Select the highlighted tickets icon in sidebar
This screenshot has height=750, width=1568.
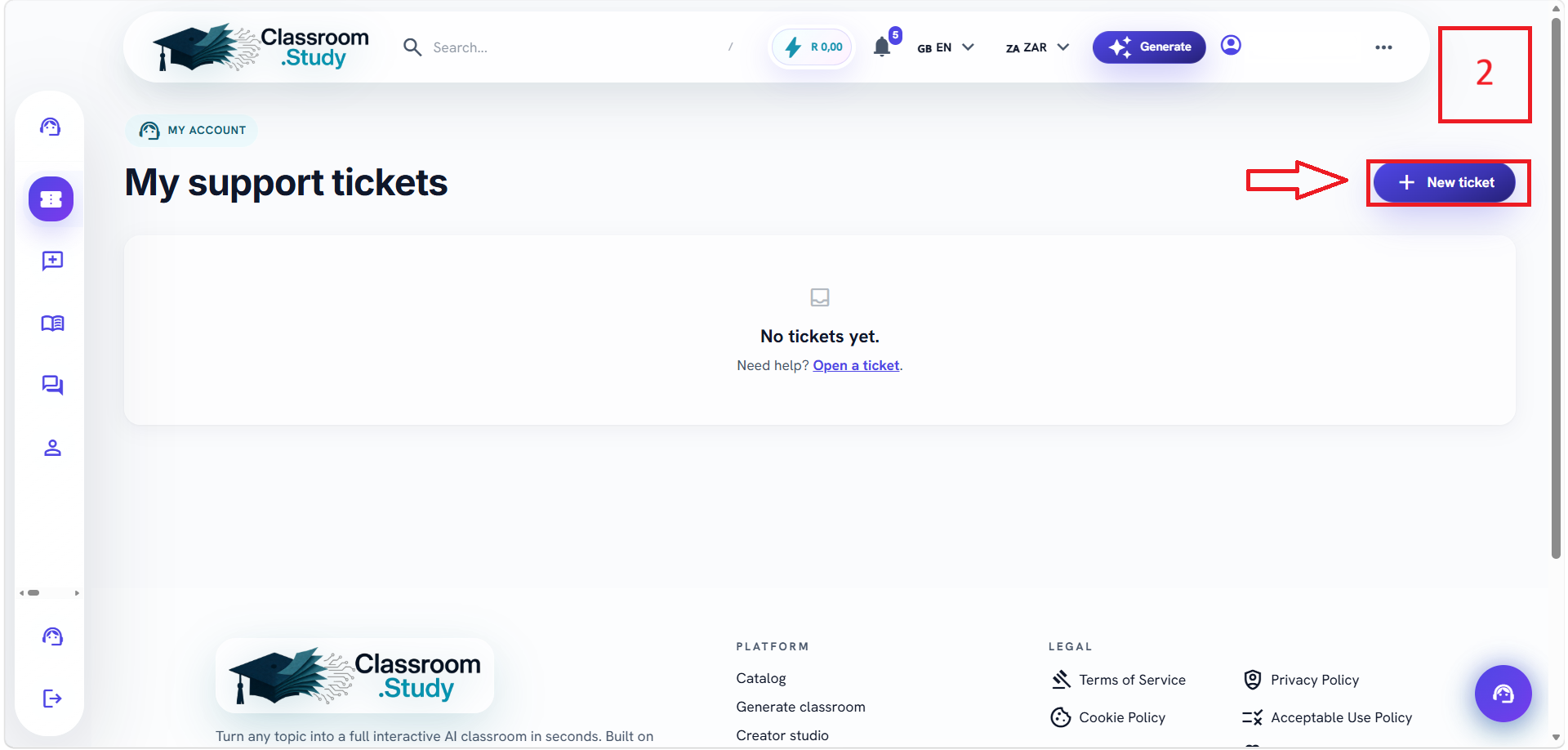pos(51,199)
